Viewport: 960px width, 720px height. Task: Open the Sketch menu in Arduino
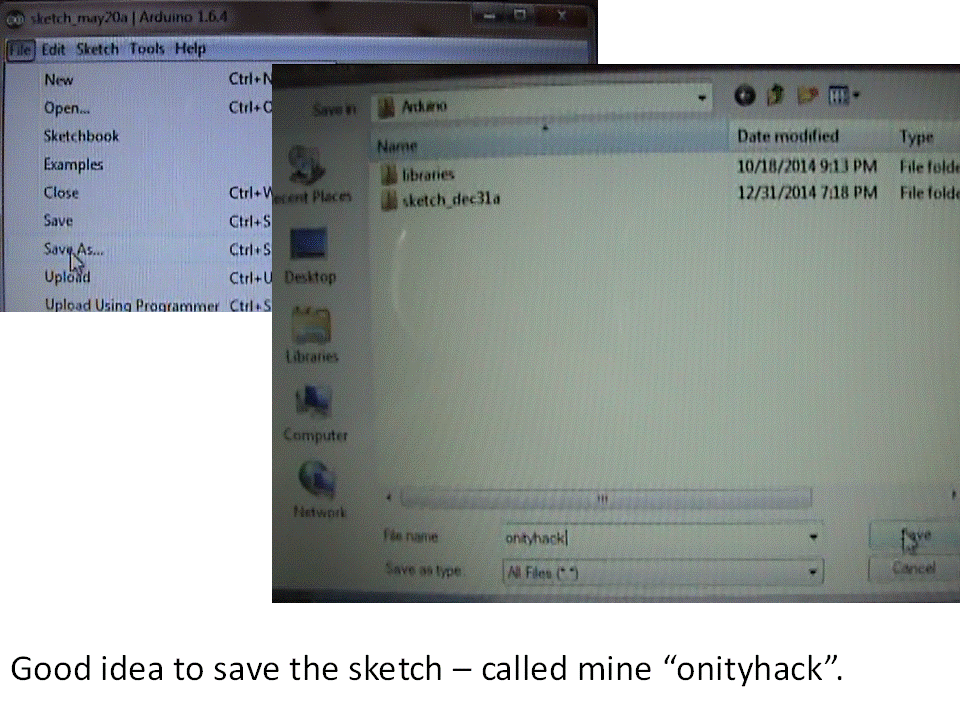[97, 49]
